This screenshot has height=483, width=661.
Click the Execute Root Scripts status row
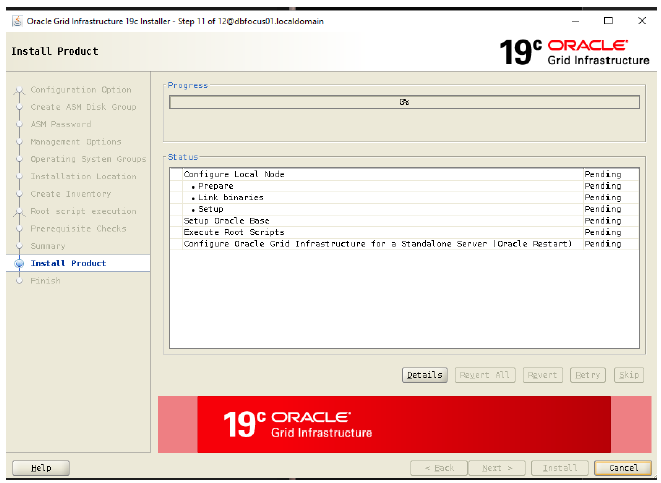point(234,232)
